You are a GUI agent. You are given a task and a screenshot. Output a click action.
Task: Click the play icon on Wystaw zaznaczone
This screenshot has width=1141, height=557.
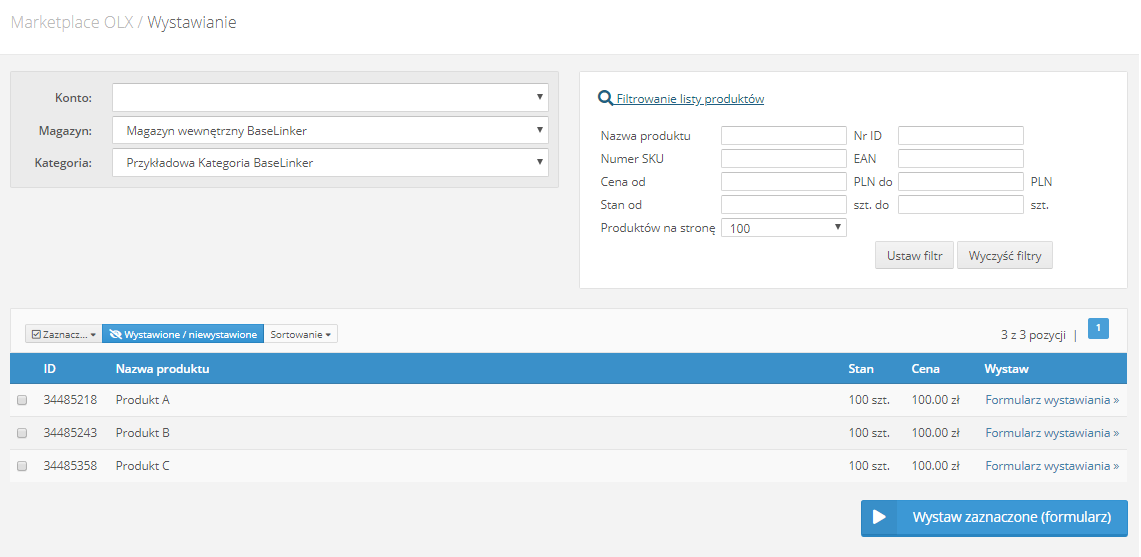tap(879, 518)
